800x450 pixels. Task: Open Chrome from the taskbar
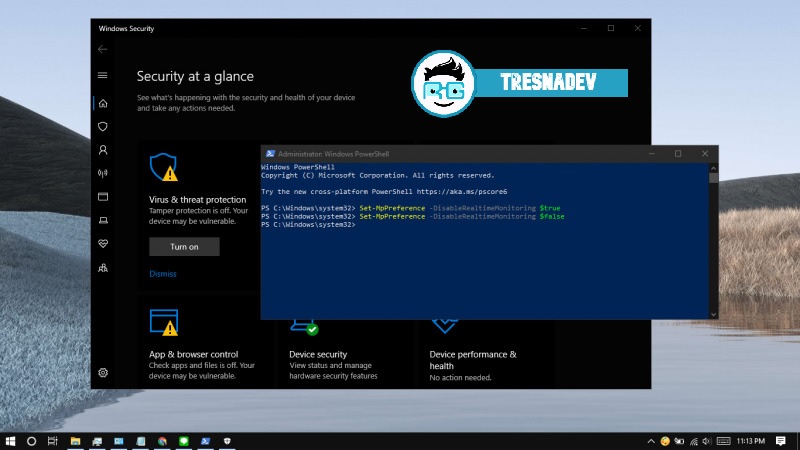click(162, 441)
